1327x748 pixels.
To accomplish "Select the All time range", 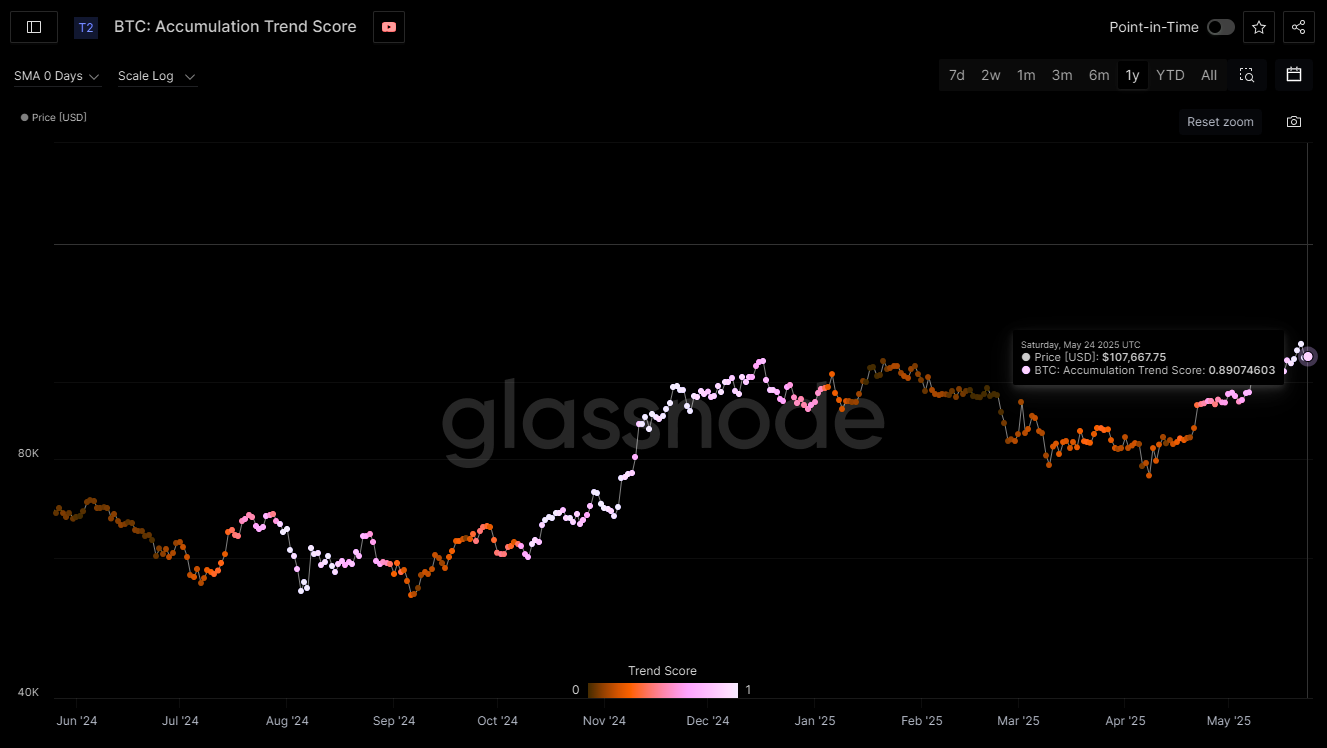I will point(1209,75).
